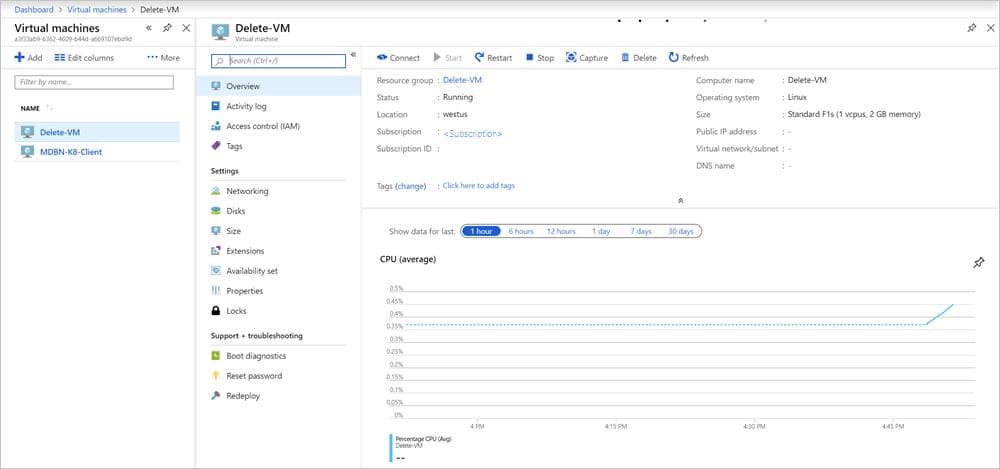Image resolution: width=1000 pixels, height=469 pixels.
Task: Open the <Subscription> link
Action: 473,134
